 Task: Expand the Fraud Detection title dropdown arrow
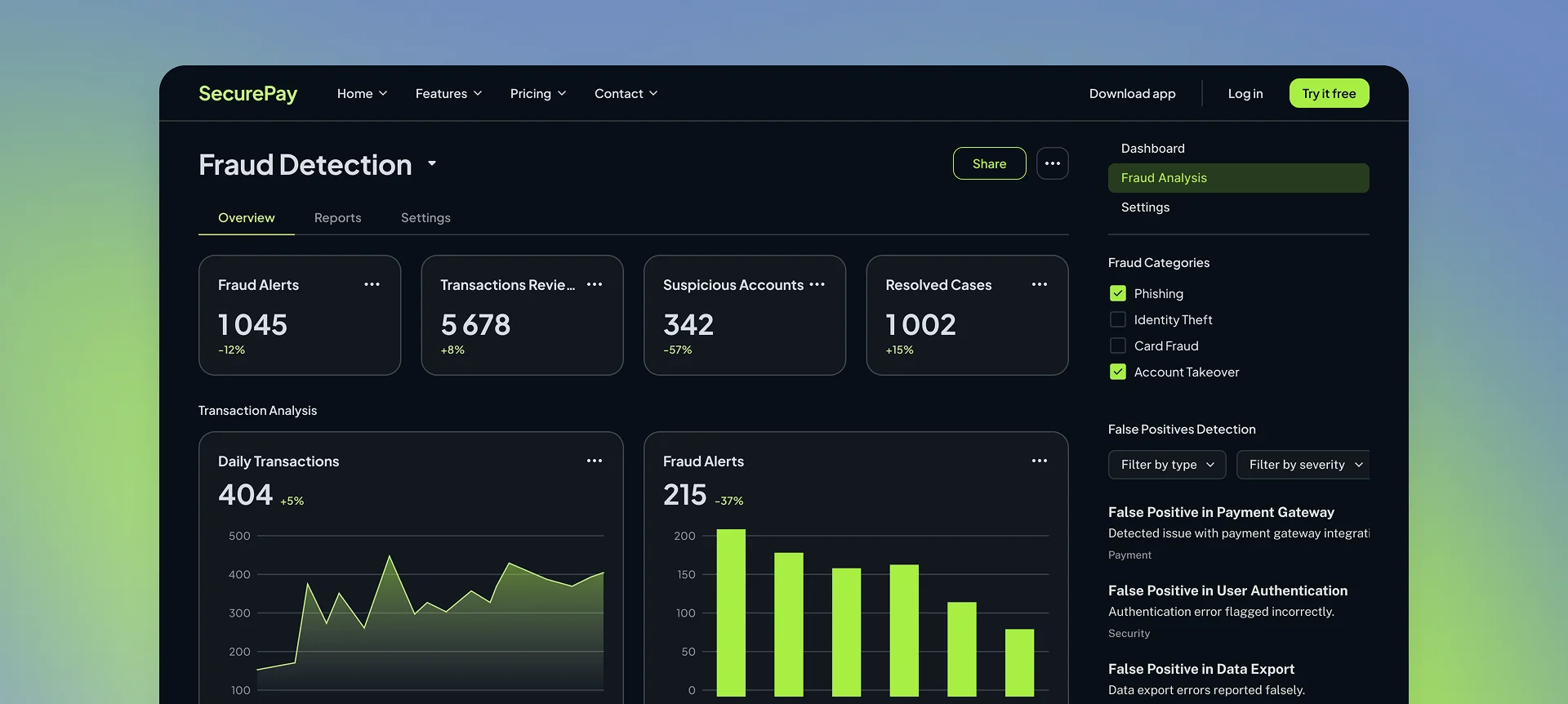click(432, 163)
